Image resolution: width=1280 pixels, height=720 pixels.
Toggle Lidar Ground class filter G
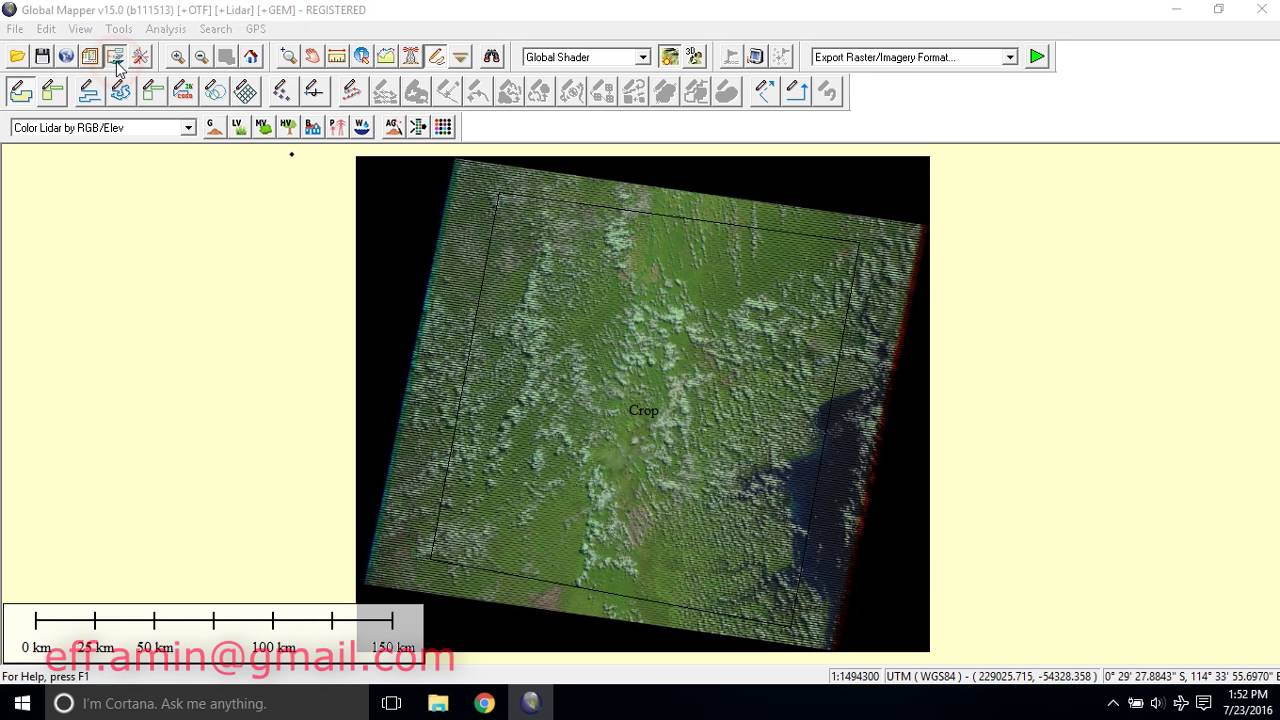tap(214, 127)
